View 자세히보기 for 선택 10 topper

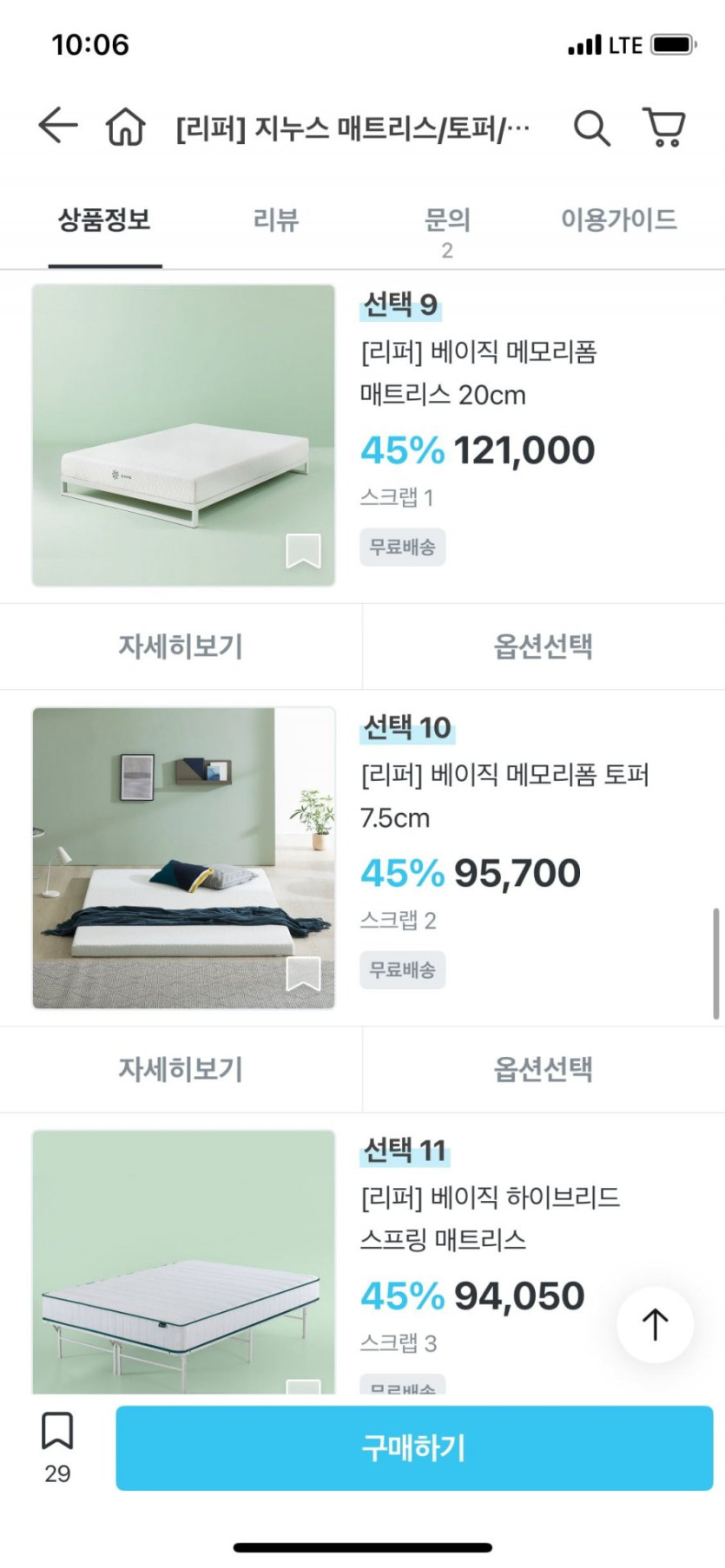coord(181,1069)
